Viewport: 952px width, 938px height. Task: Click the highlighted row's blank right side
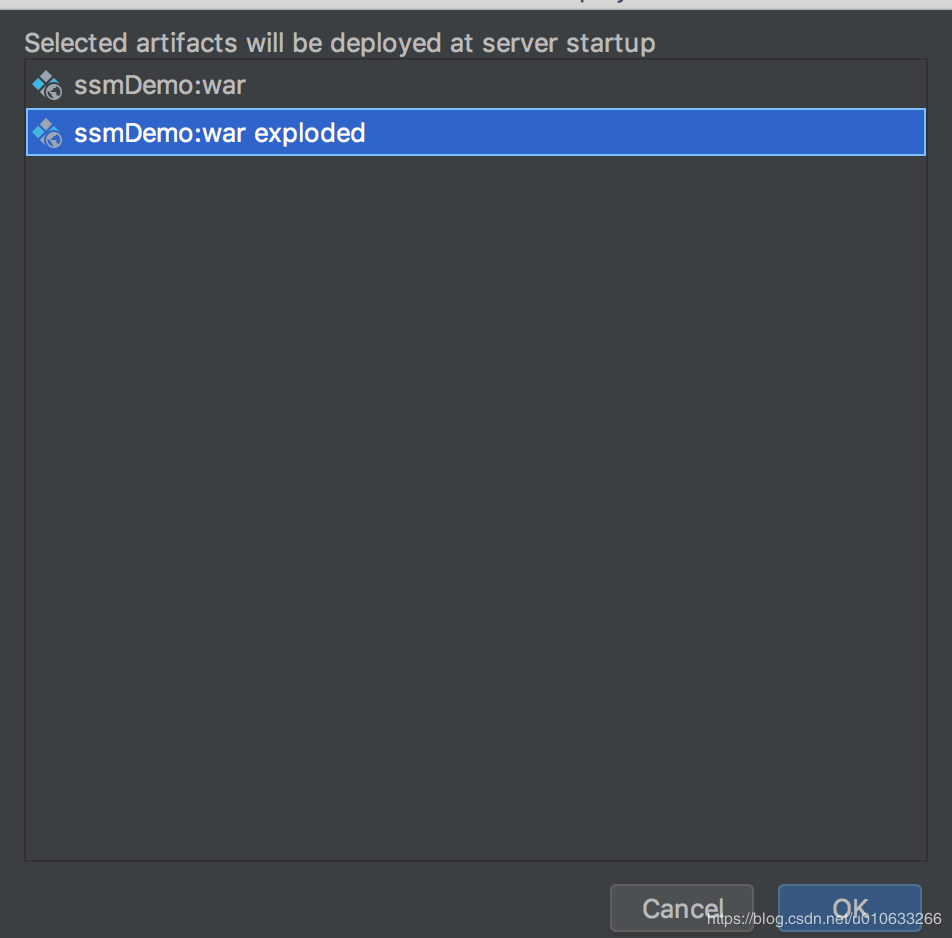pos(644,132)
